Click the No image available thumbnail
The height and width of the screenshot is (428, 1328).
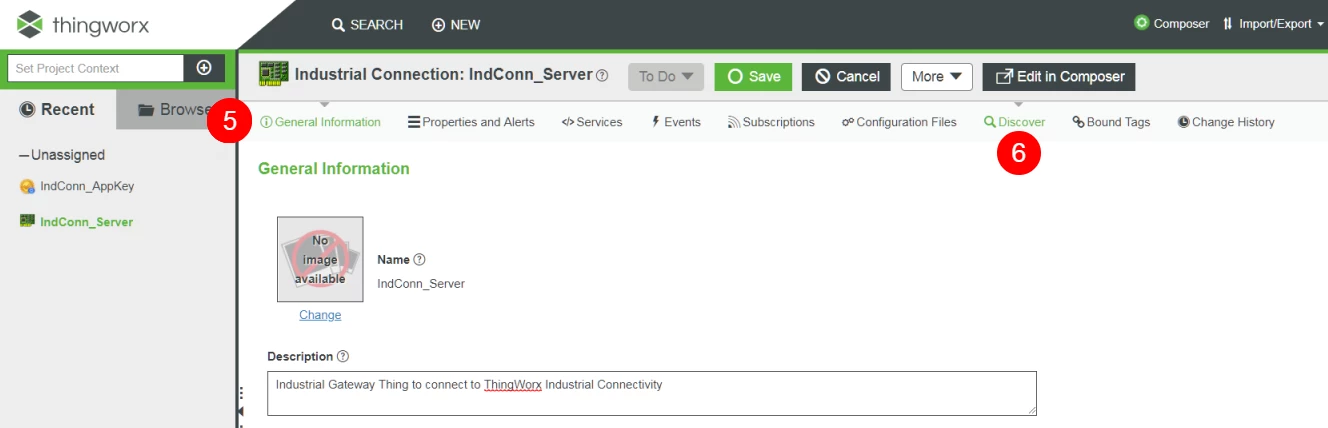[x=320, y=259]
